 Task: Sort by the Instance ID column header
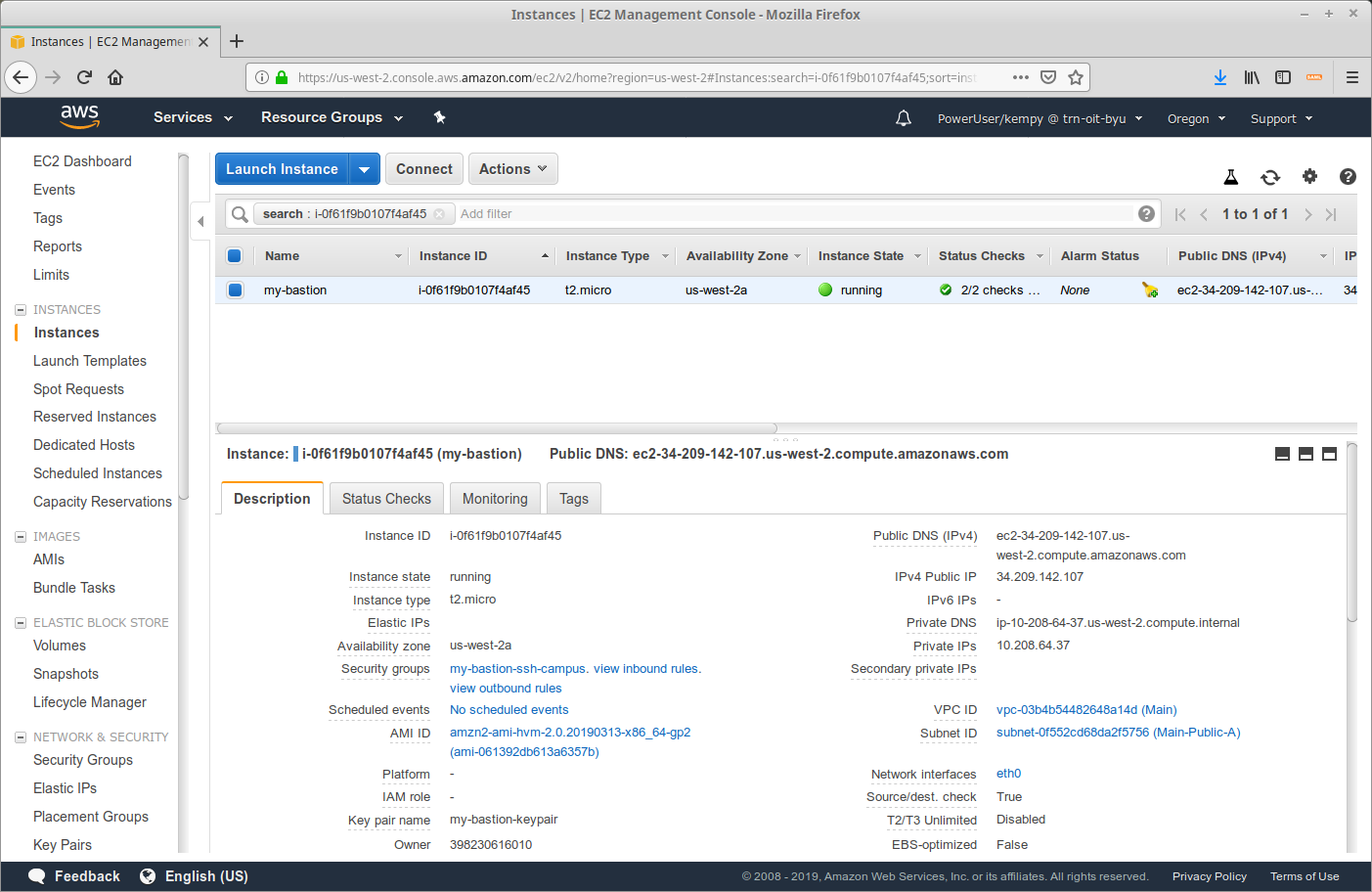(481, 256)
